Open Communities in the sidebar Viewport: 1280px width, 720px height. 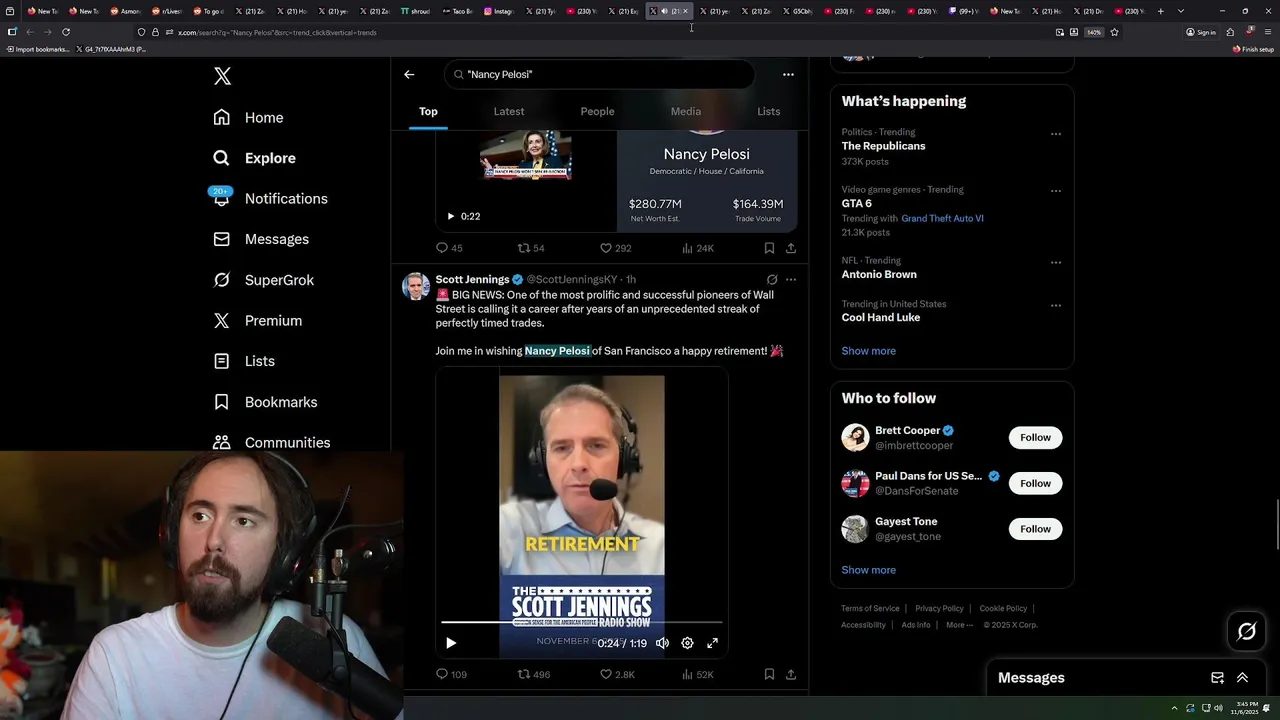click(272, 442)
